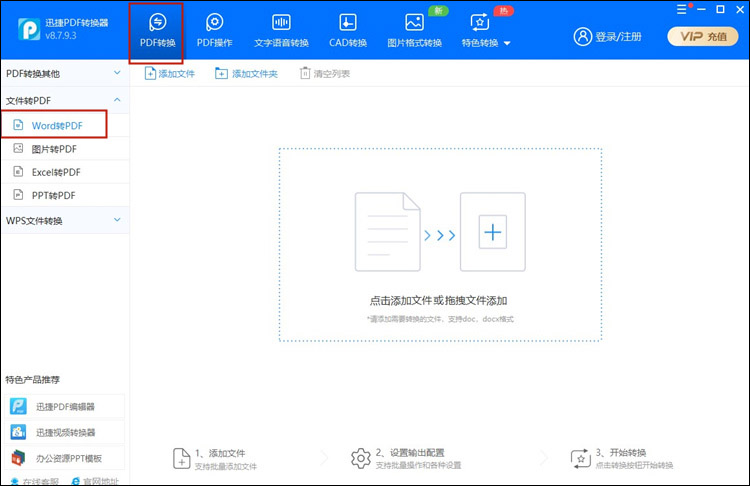Image resolution: width=750 pixels, height=486 pixels.
Task: Select PPT转PDF in sidebar
Action: tap(66, 195)
